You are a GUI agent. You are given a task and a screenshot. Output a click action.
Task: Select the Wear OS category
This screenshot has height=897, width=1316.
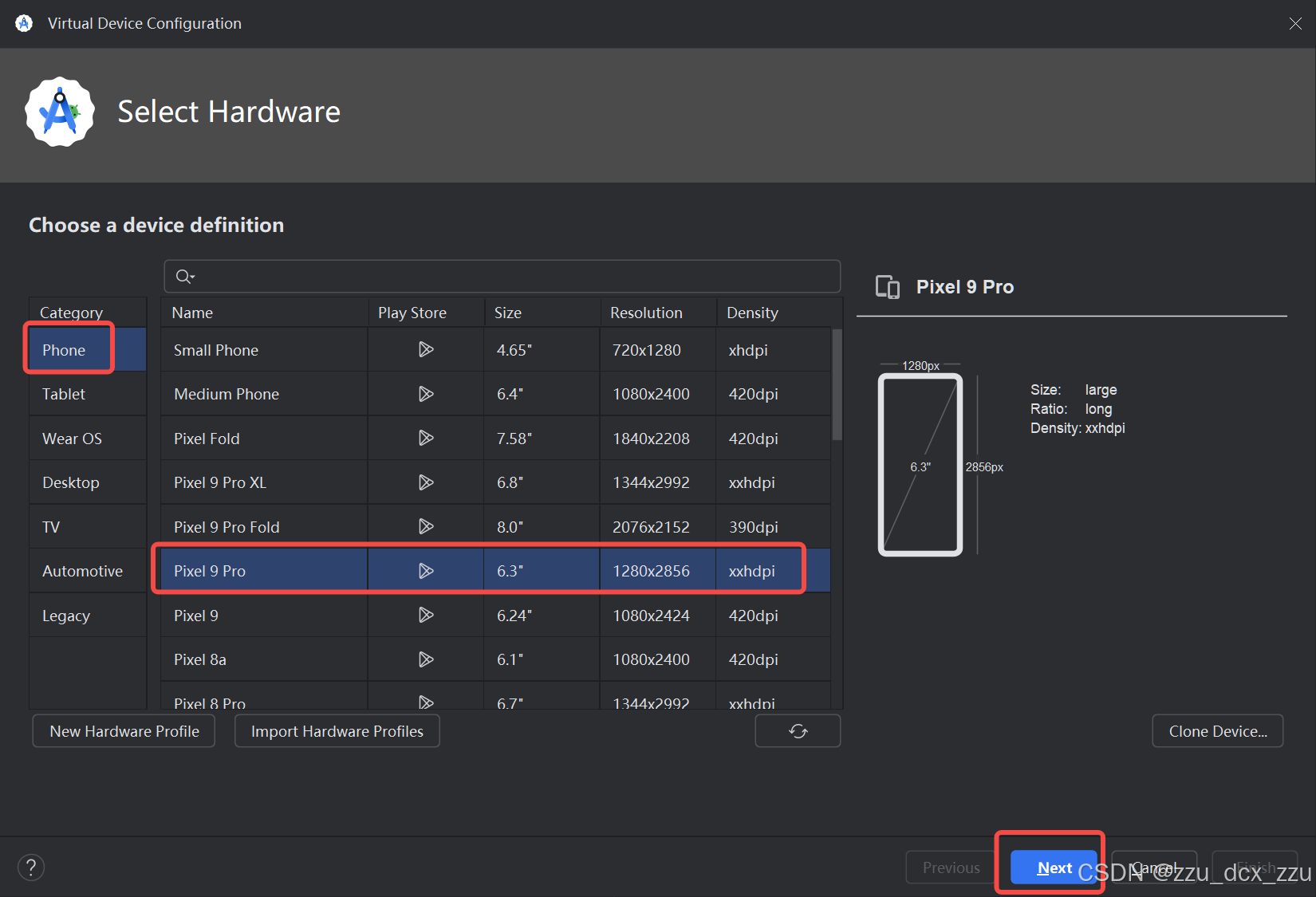click(88, 439)
